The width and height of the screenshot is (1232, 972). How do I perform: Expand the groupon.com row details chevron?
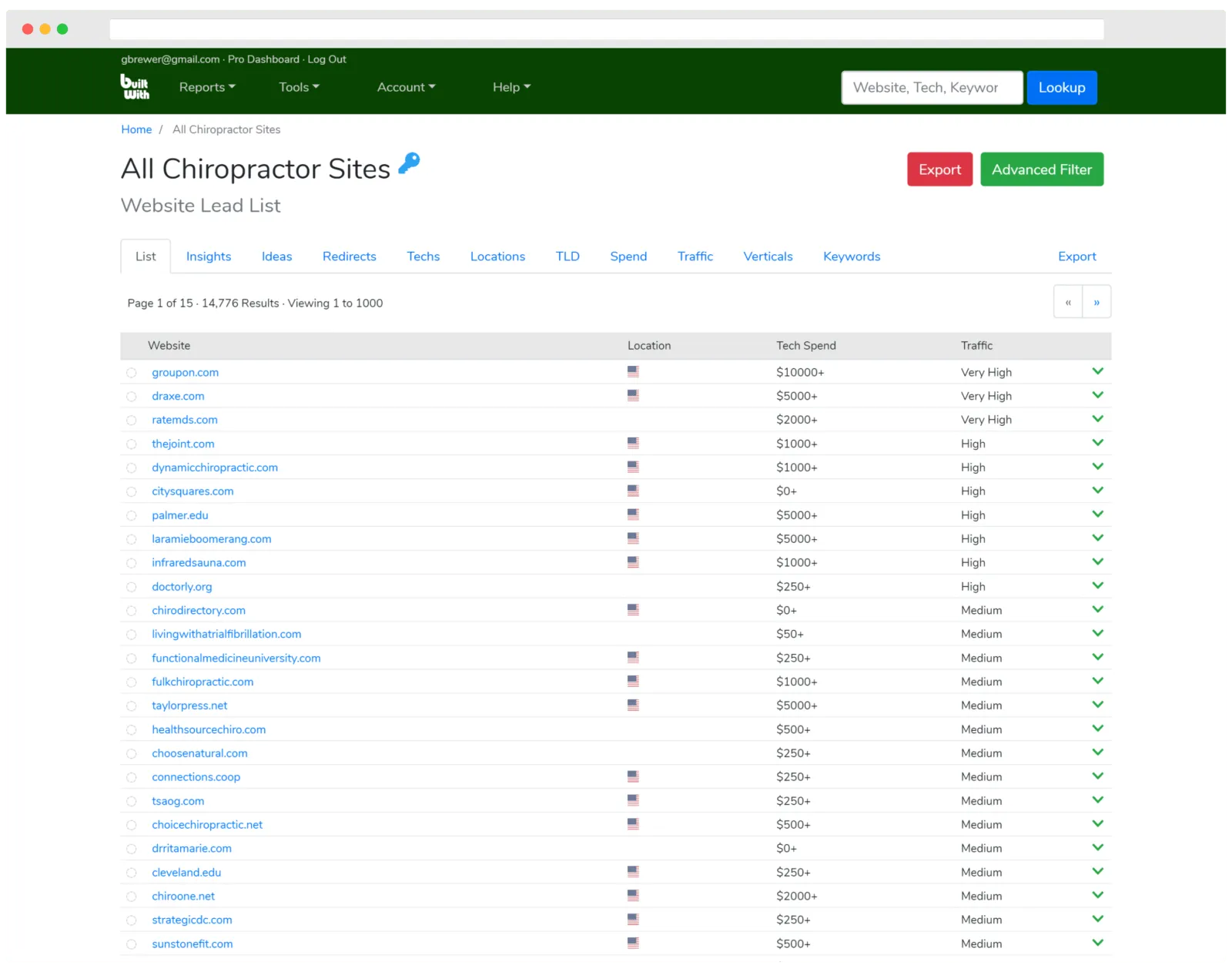click(x=1097, y=371)
